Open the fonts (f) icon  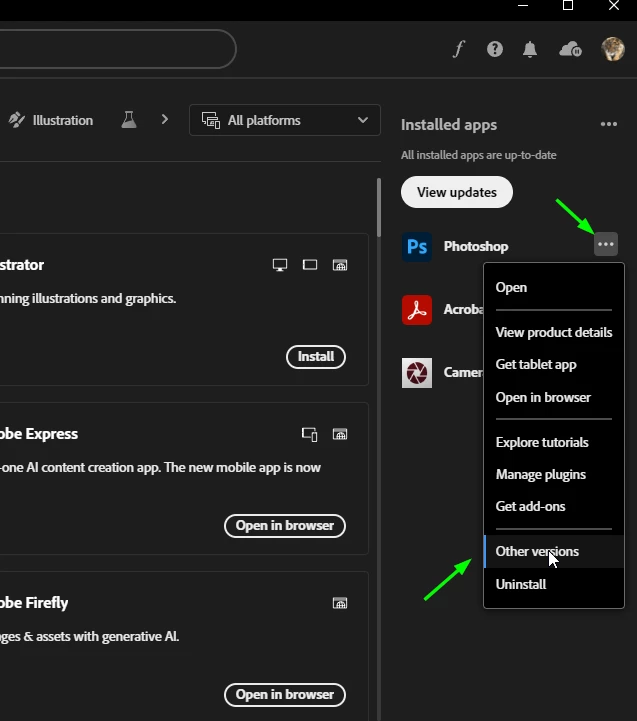459,49
